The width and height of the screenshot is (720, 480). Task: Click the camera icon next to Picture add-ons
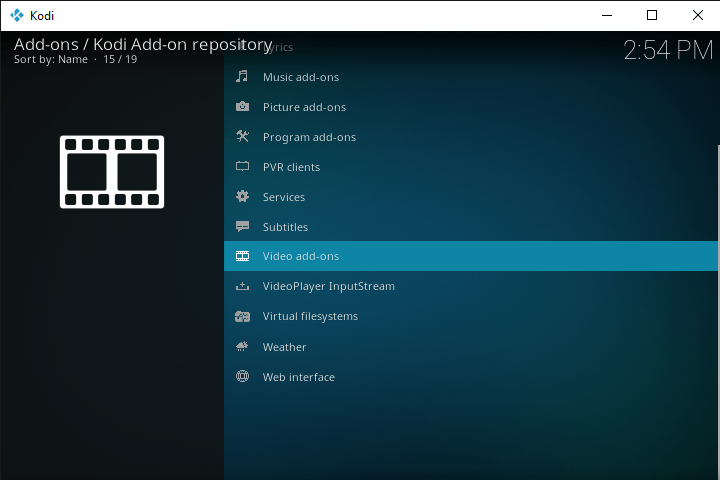coord(242,107)
